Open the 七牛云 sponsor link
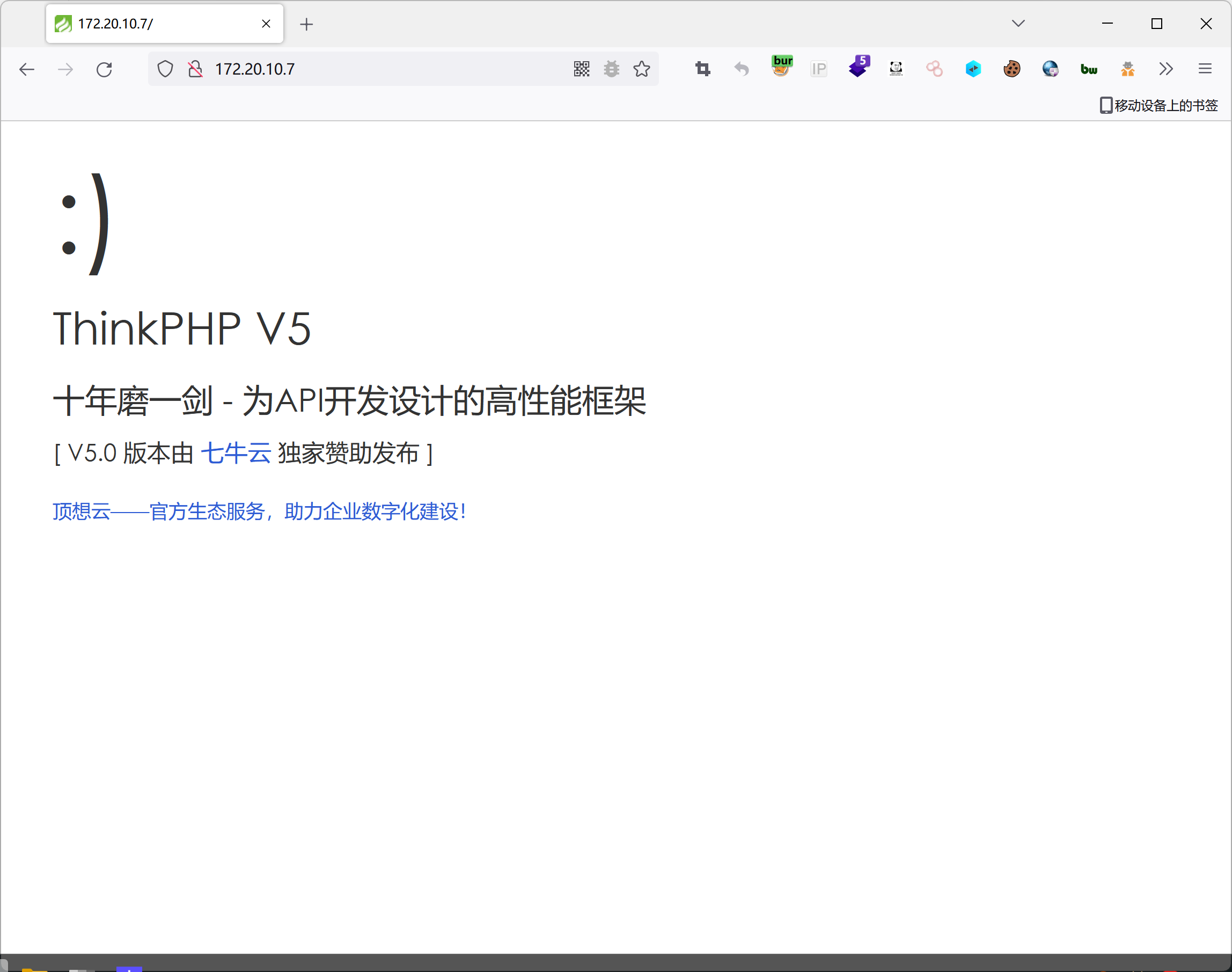Screen dimensions: 1232x972 pyautogui.click(x=236, y=454)
